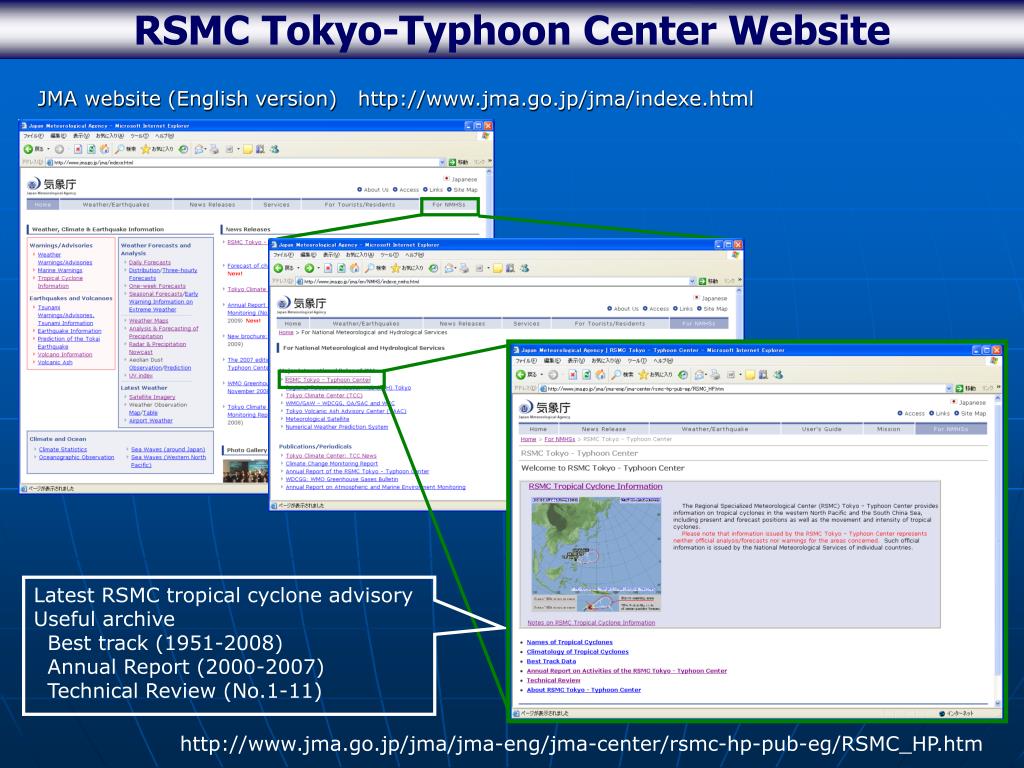Click History icon in RSMC Typhoon Center window
Image resolution: width=1024 pixels, height=768 pixels.
point(683,375)
